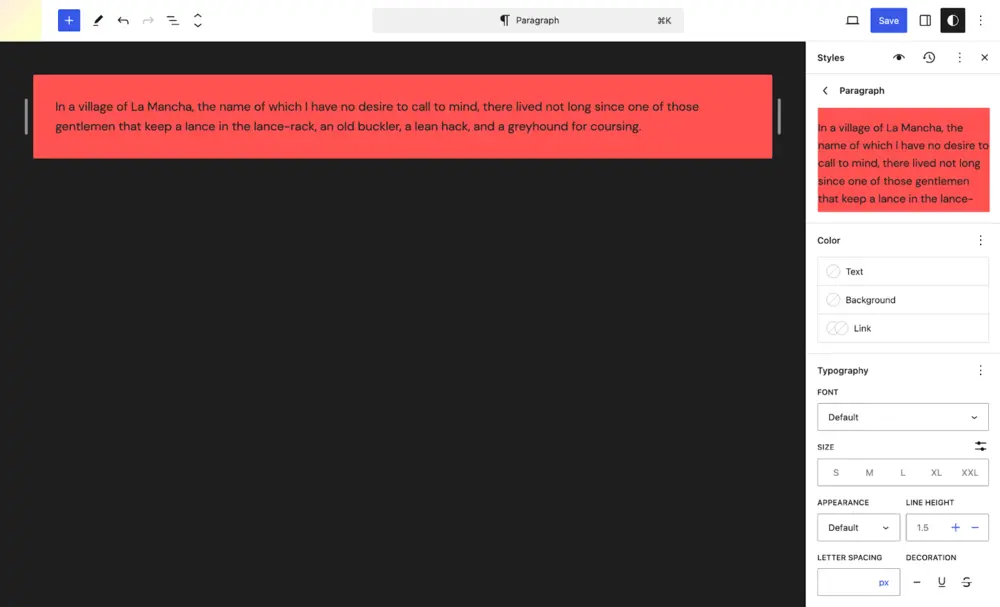Screen dimensions: 1000x607
Task: Click the blue block inserter plus button
Action: tap(69, 20)
